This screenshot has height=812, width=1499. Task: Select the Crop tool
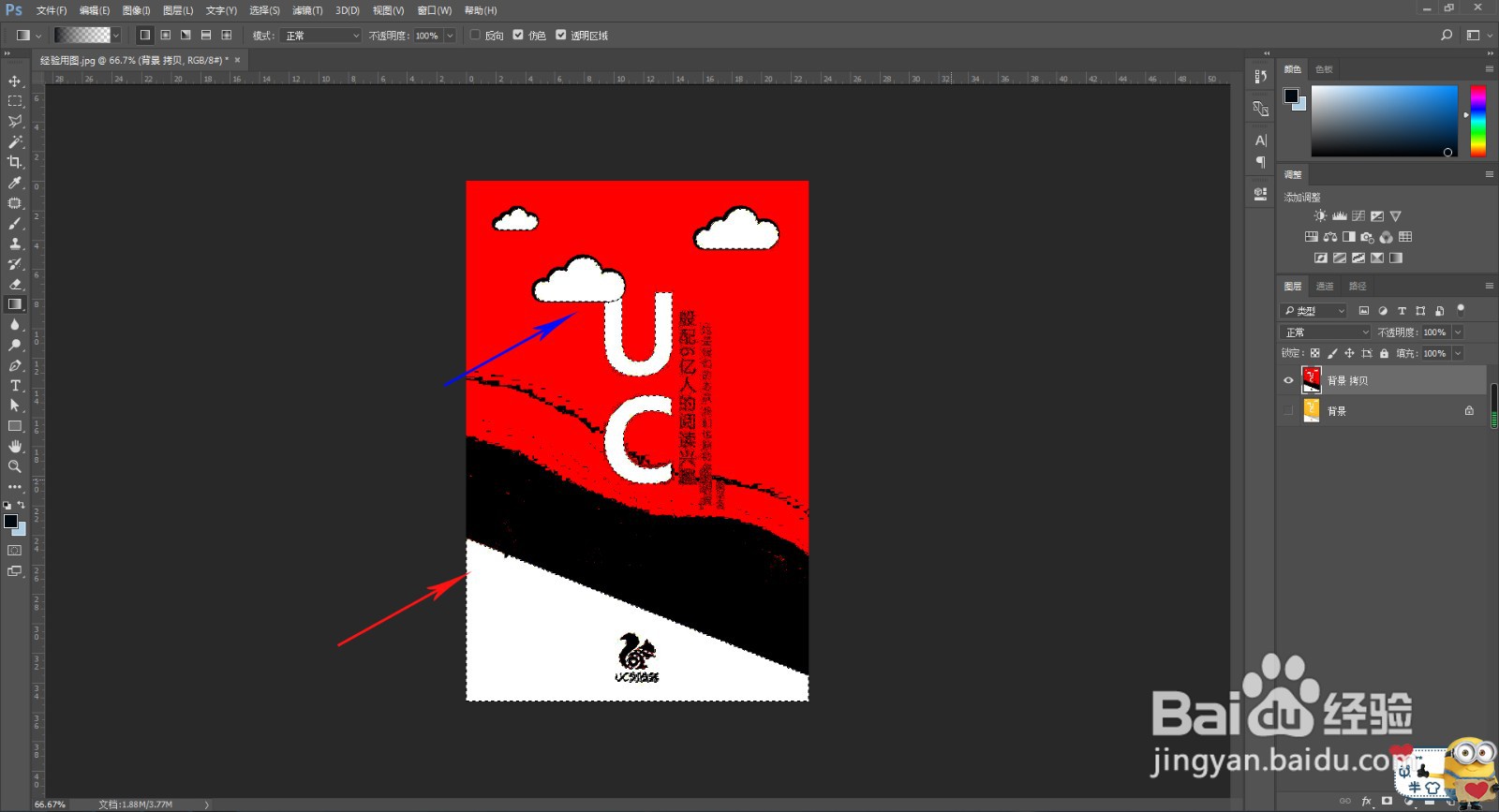(15, 162)
